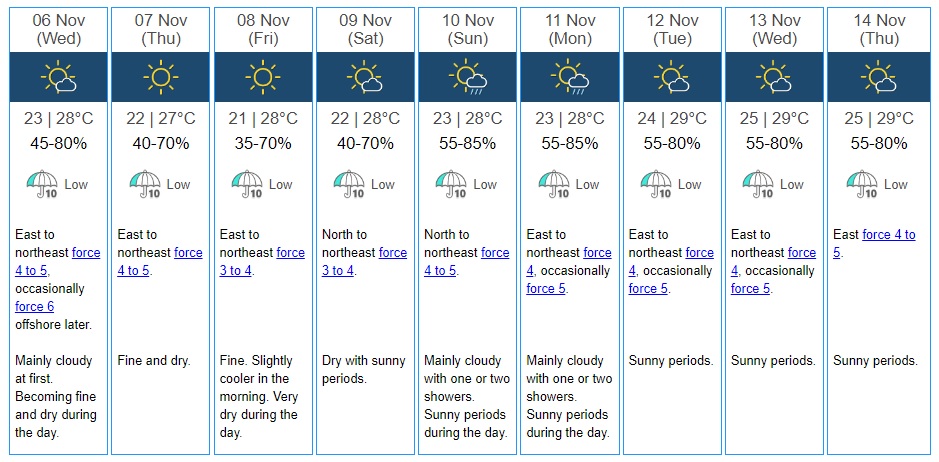Click the sun-and-cloud icon for 12 Nov
Viewport: 939px width, 462px height.
671,77
